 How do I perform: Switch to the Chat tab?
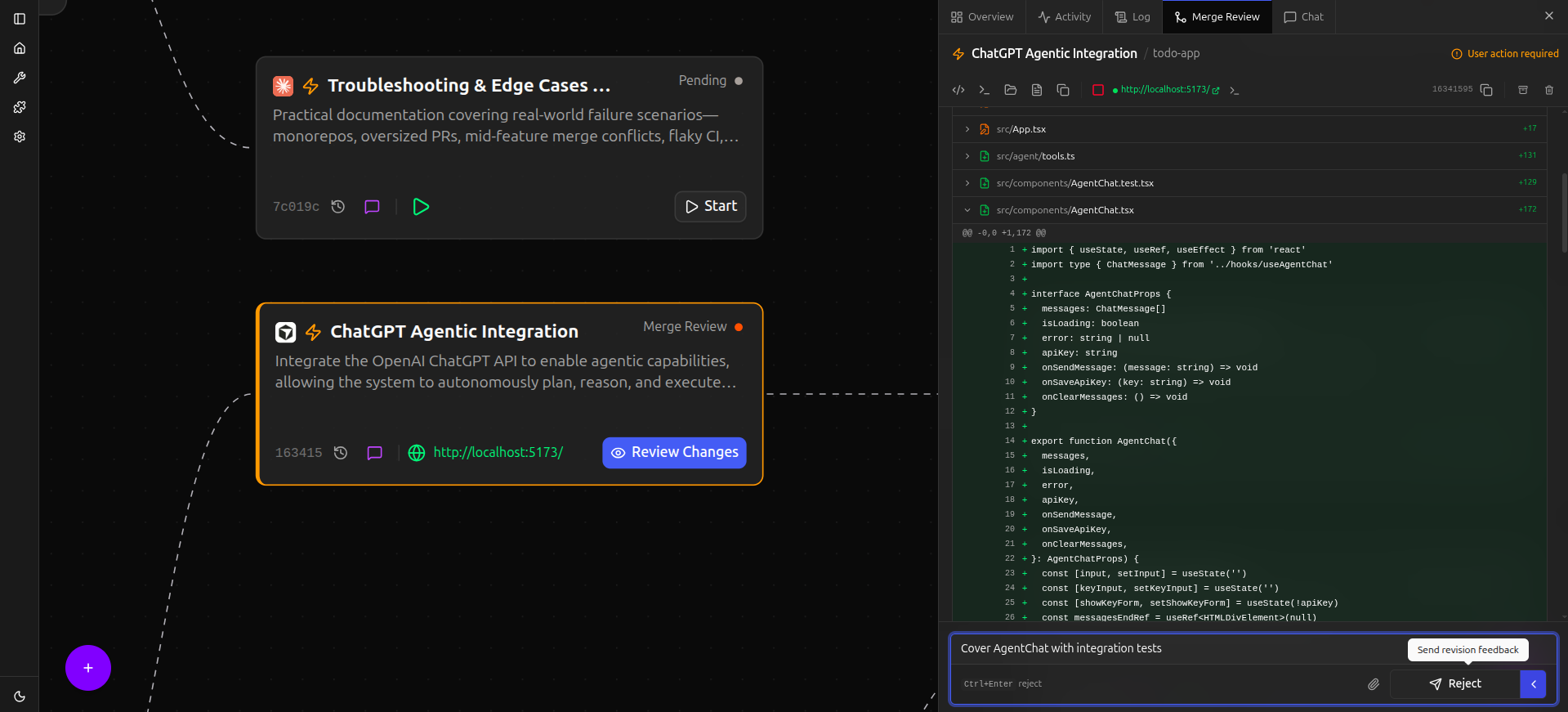[x=1304, y=16]
